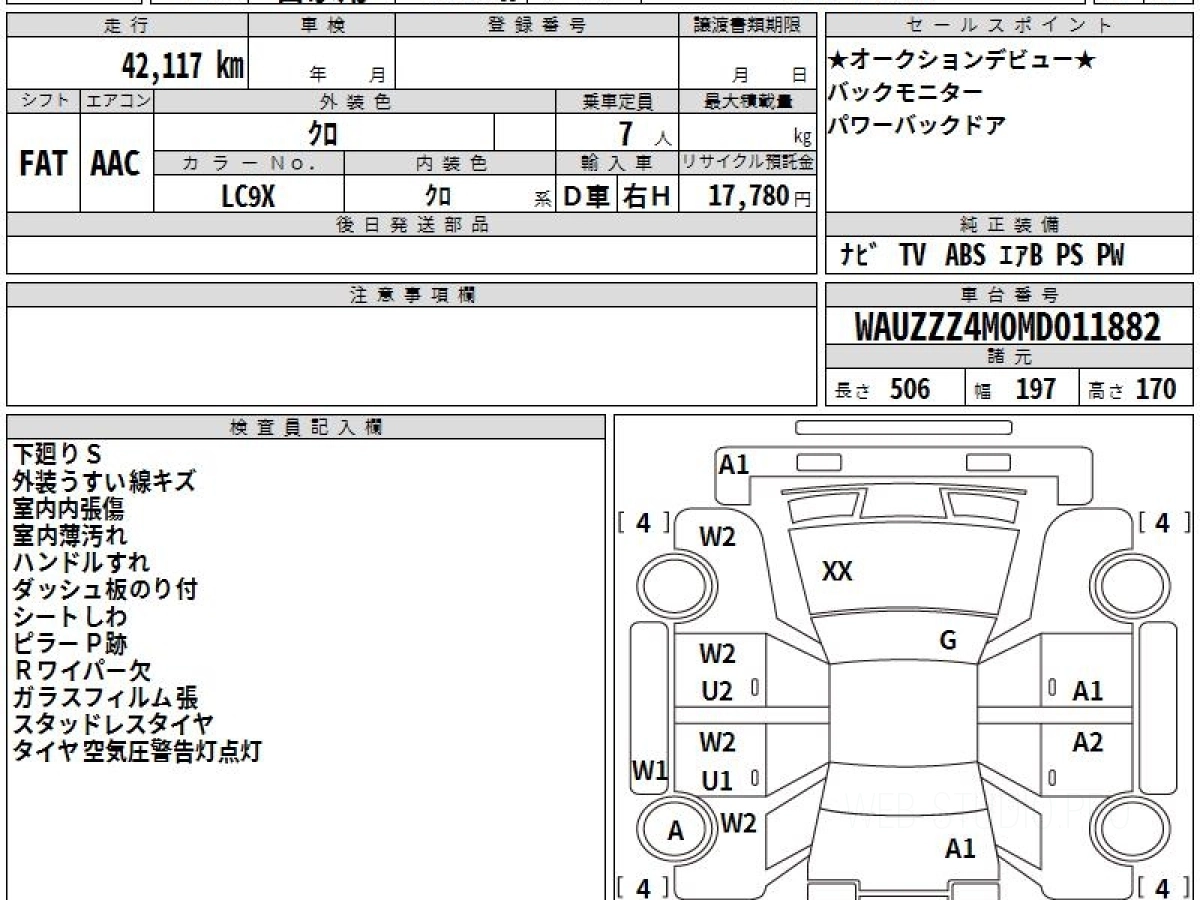
Task: Select the seating capacity value 7 人
Action: tap(645, 134)
